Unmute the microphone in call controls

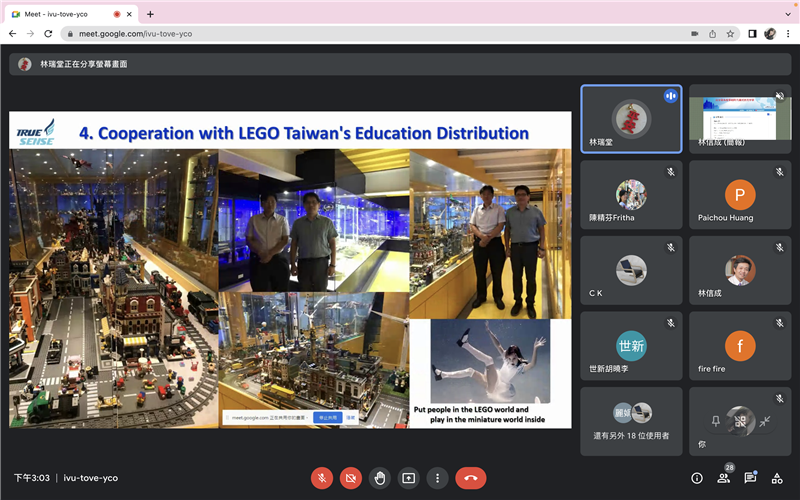click(322, 478)
